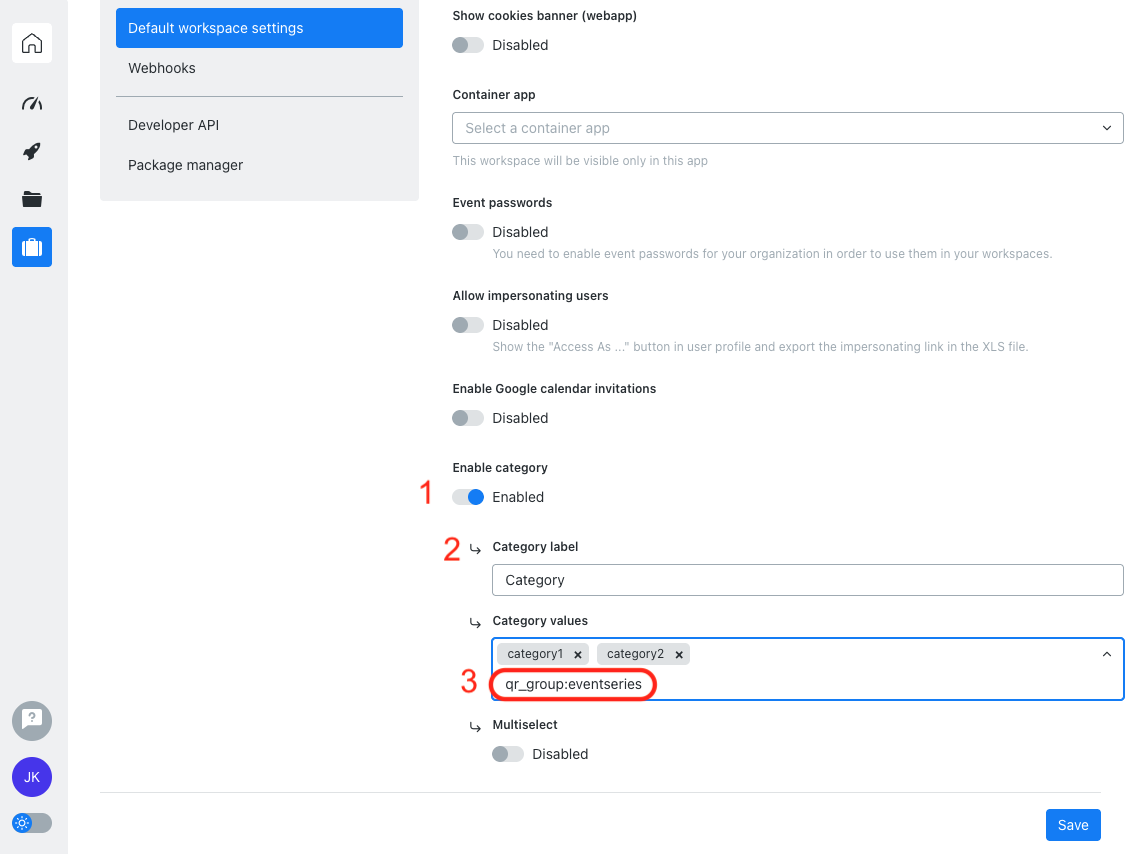Image resolution: width=1131 pixels, height=854 pixels.
Task: Turn on Allow impersonating users
Action: pos(468,325)
